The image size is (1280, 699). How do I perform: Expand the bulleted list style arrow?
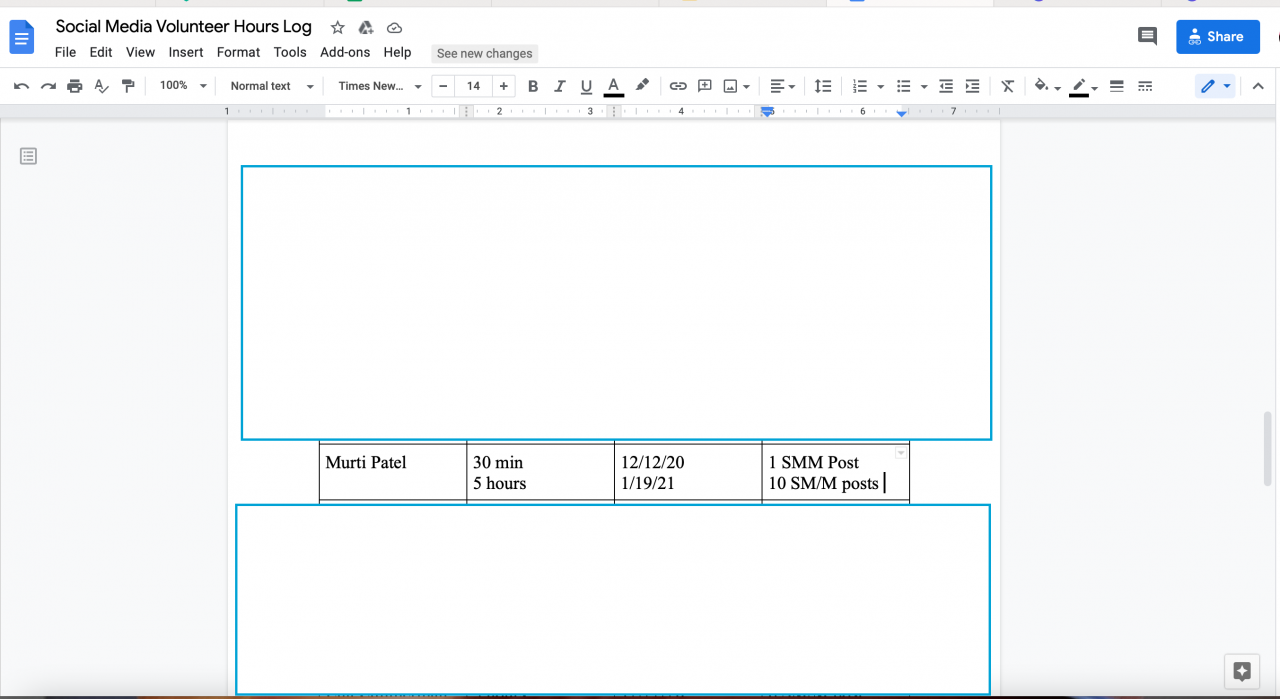[923, 87]
